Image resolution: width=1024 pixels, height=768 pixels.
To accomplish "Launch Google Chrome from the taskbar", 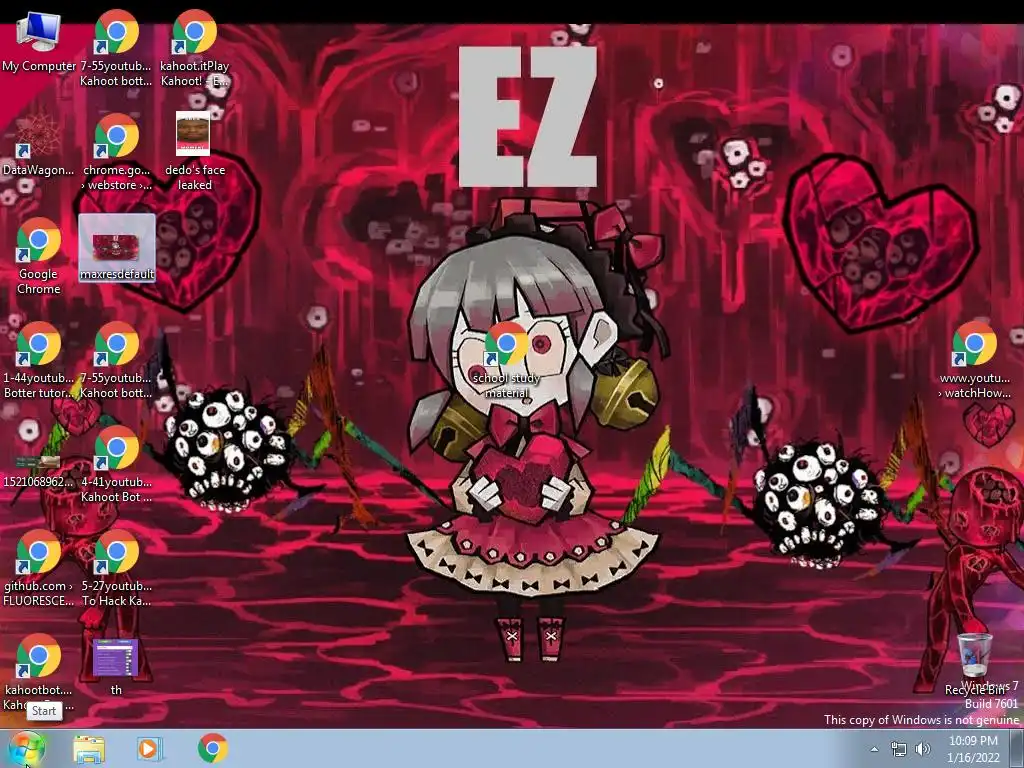I will tap(213, 748).
